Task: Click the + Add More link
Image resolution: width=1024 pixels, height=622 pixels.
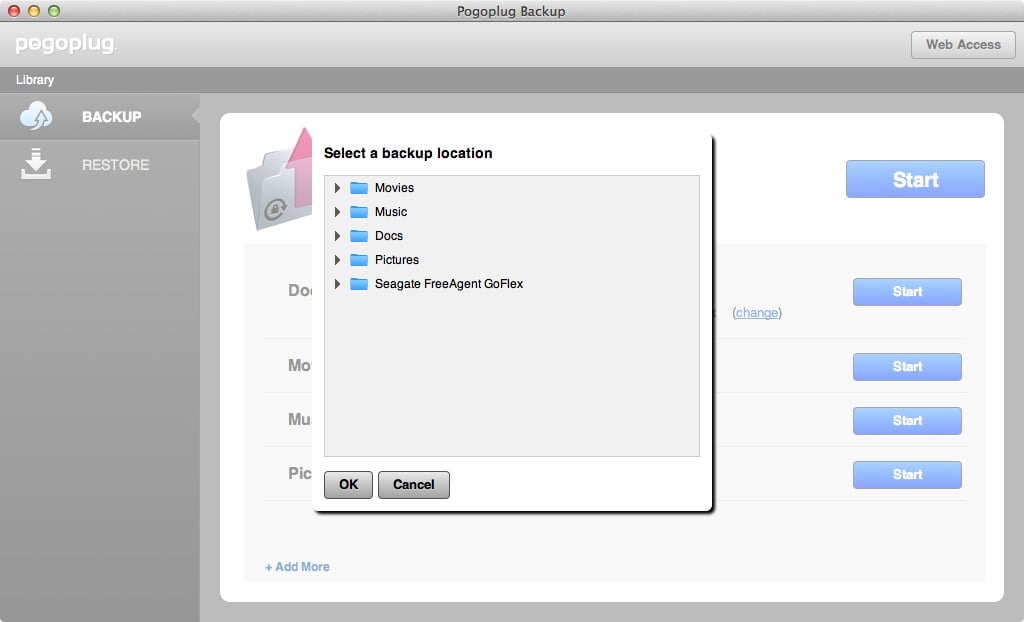Action: 297,567
